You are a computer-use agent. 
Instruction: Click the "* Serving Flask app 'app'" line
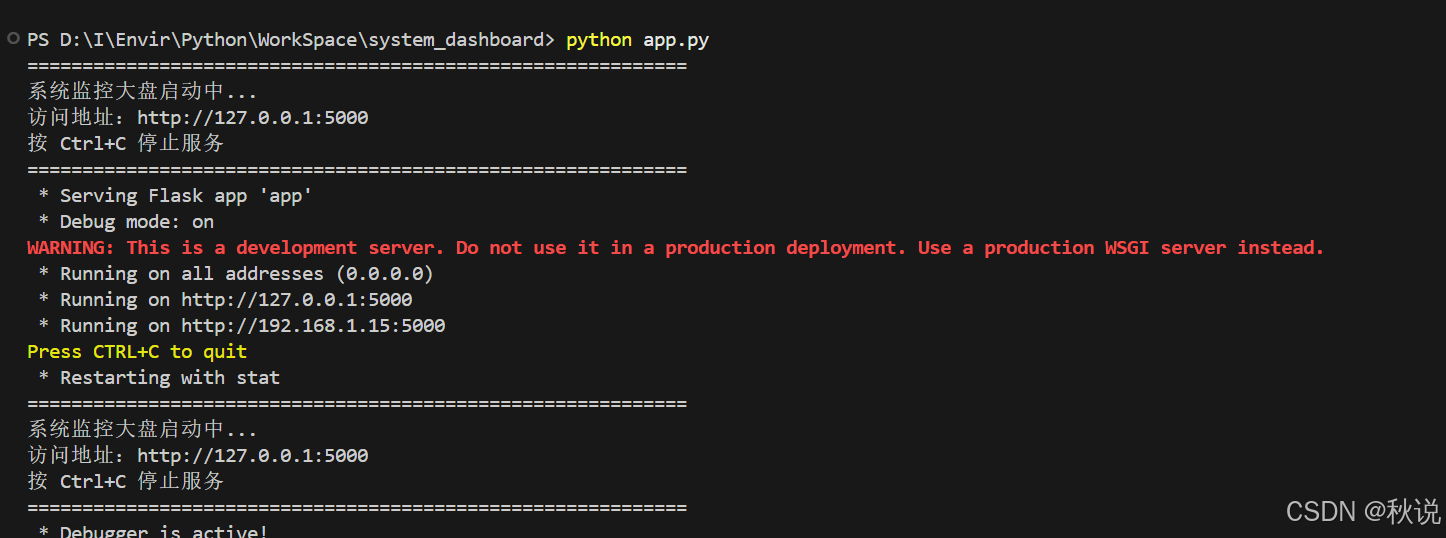[x=176, y=196]
